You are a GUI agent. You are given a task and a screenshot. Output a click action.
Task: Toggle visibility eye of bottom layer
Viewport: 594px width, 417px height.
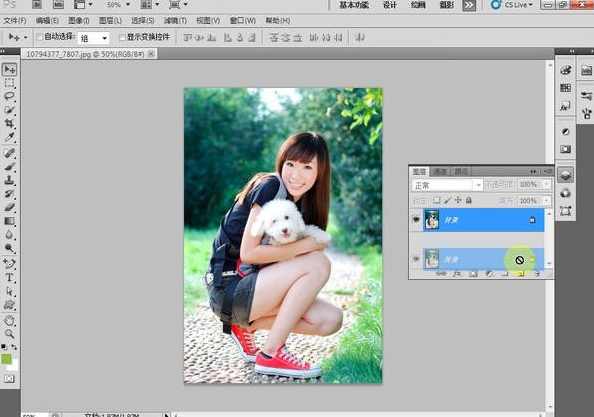[x=416, y=259]
